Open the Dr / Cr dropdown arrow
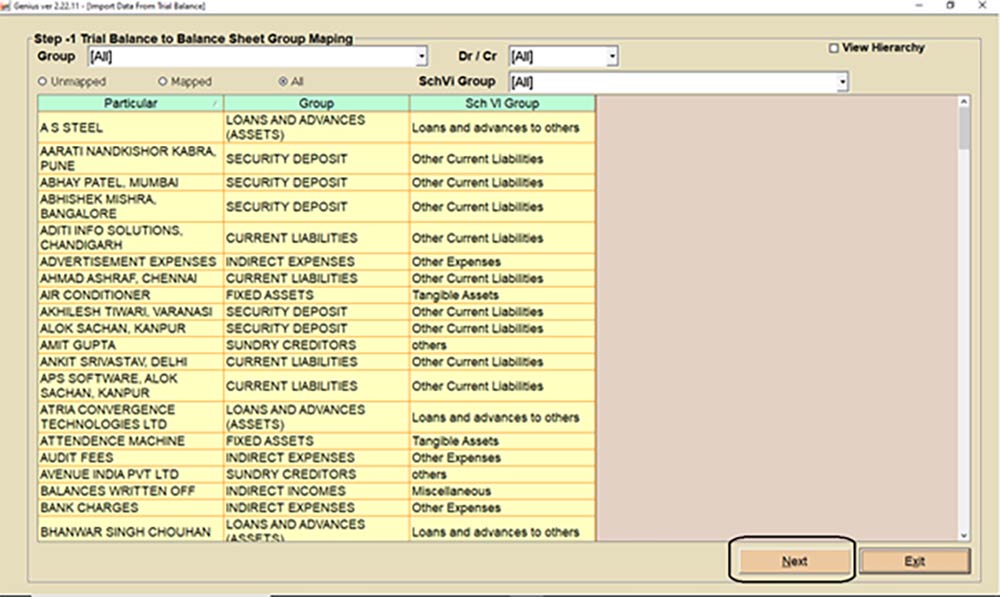Image resolution: width=1000 pixels, height=597 pixels. point(612,57)
